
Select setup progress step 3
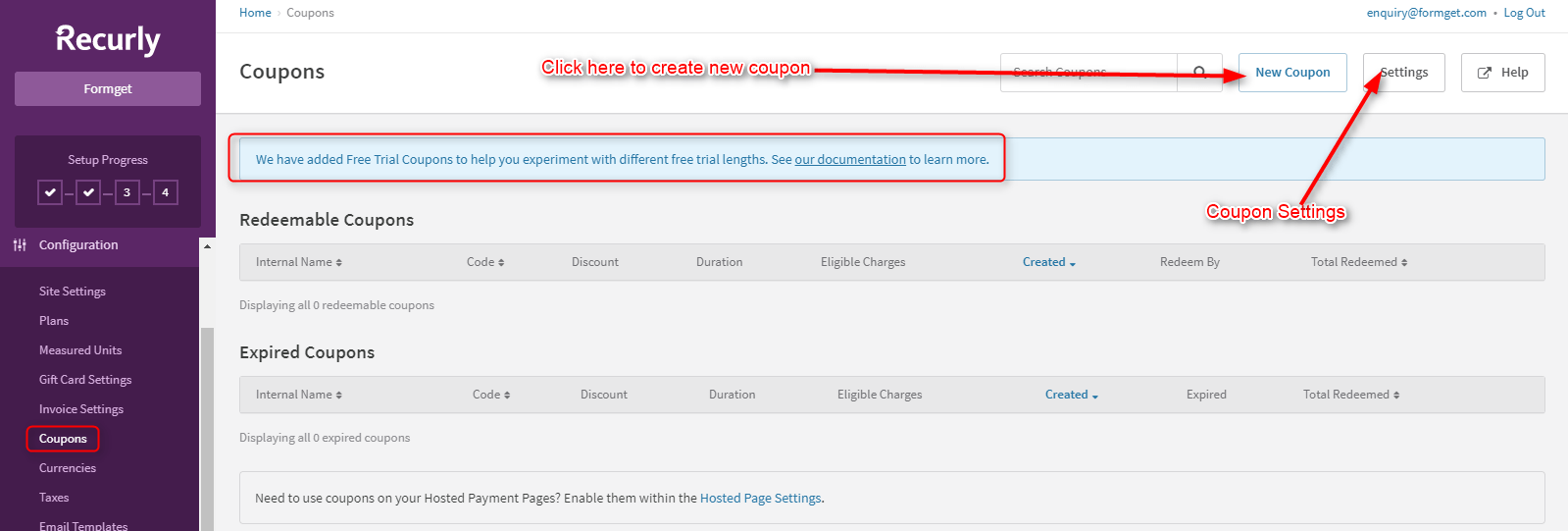click(126, 192)
